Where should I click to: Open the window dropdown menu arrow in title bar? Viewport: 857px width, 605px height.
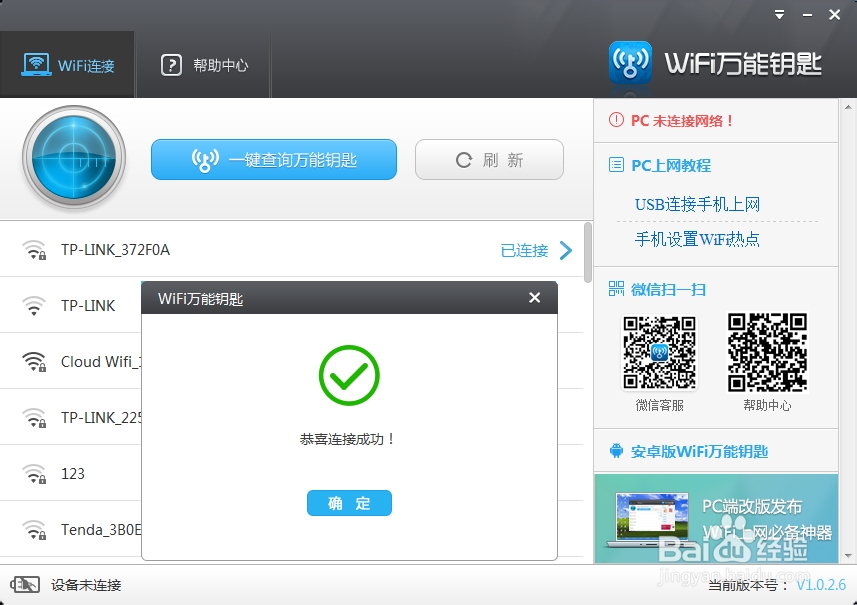coord(780,15)
